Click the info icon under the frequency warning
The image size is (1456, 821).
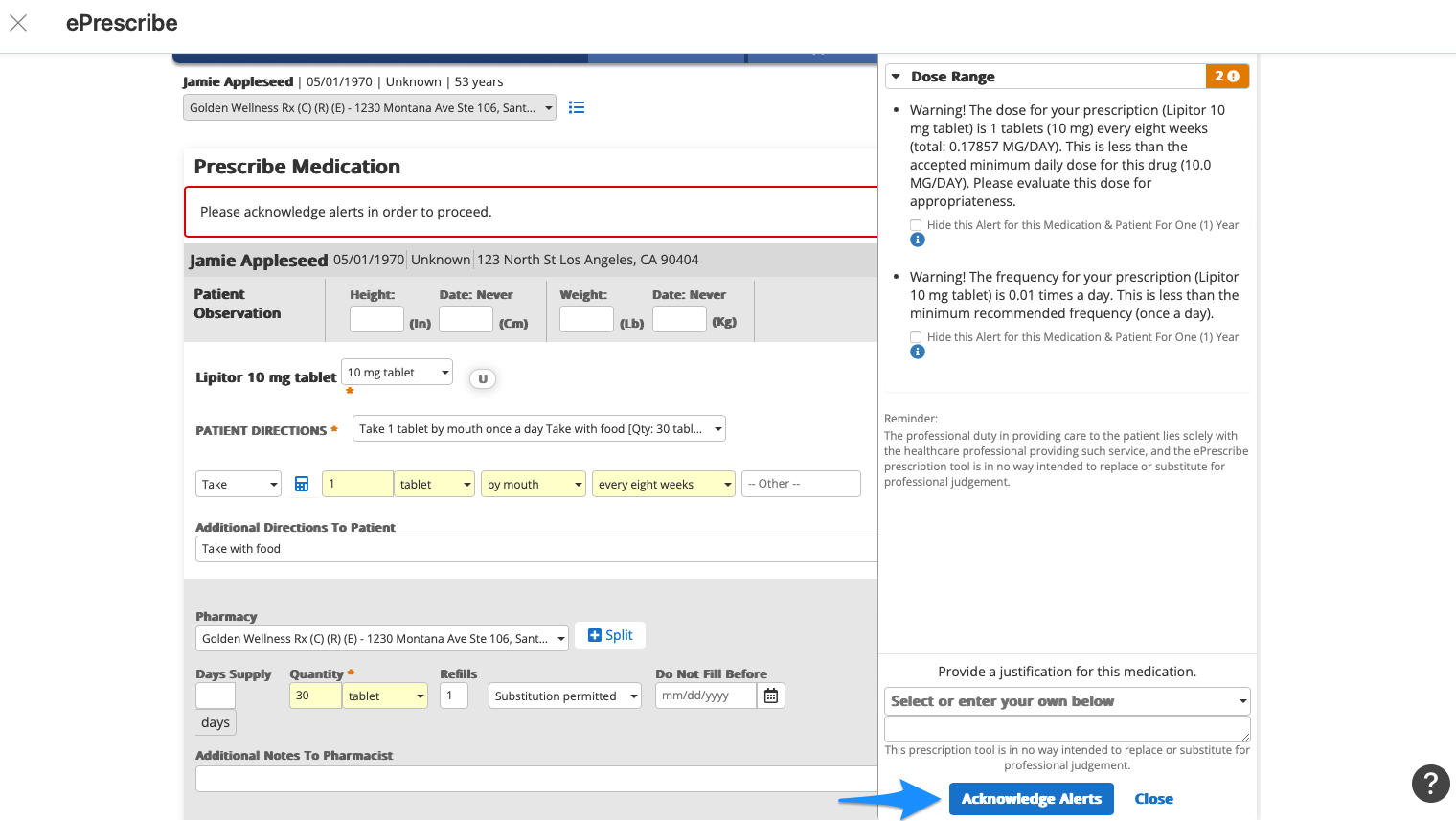tap(917, 352)
